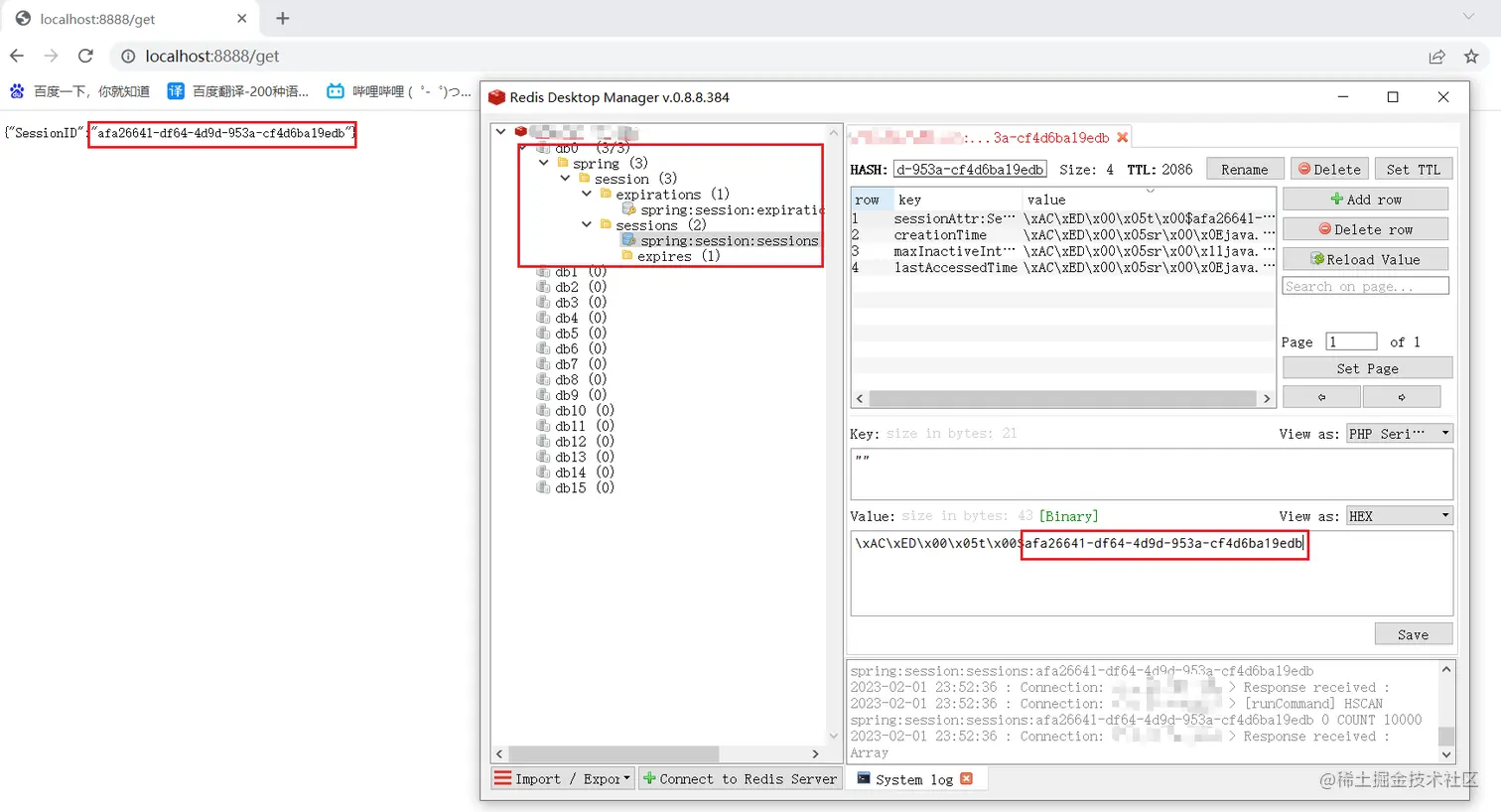Go to previous page with left arrow
Image resolution: width=1501 pixels, height=812 pixels.
[x=1322, y=397]
